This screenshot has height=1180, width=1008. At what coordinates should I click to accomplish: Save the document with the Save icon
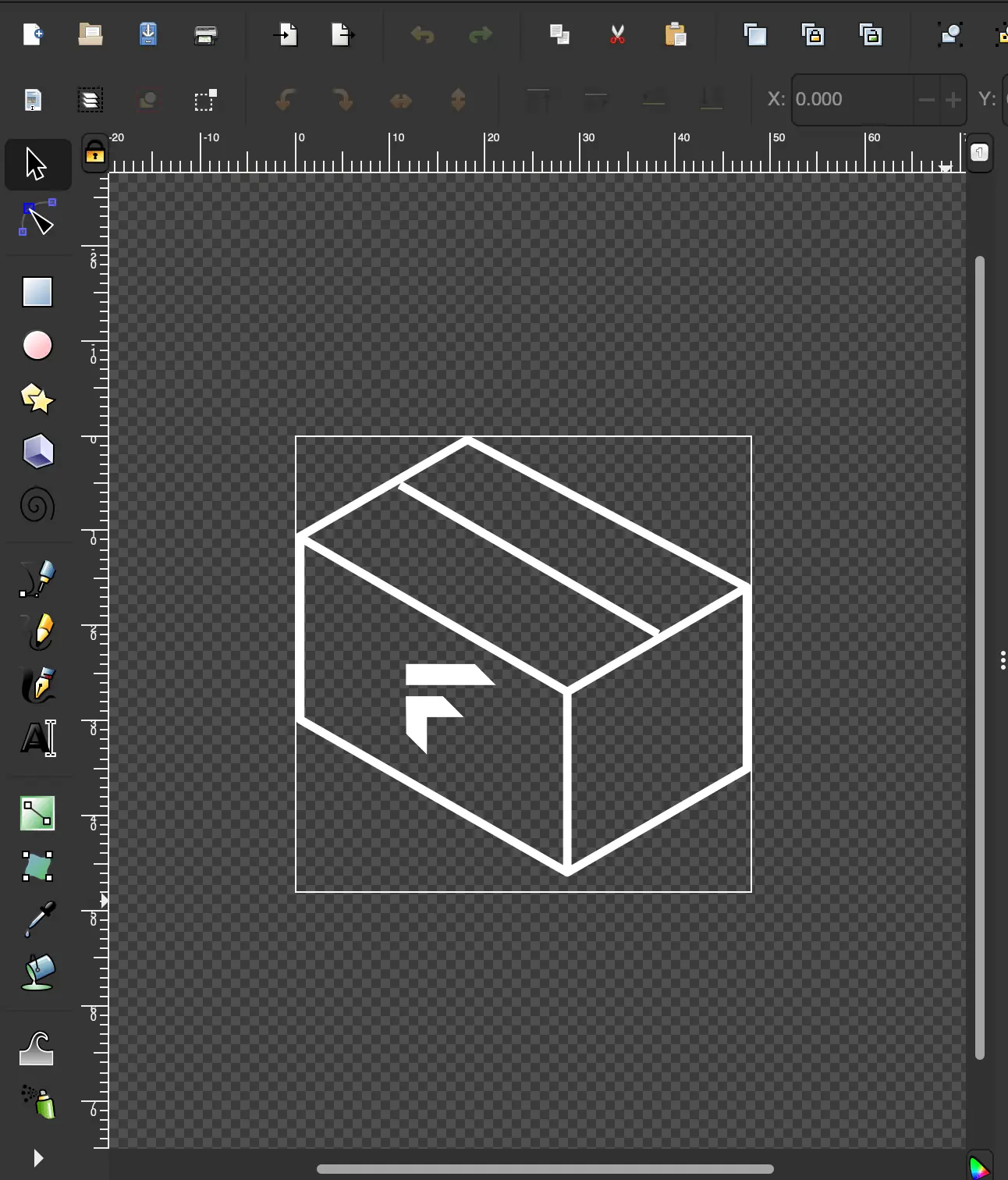click(148, 35)
